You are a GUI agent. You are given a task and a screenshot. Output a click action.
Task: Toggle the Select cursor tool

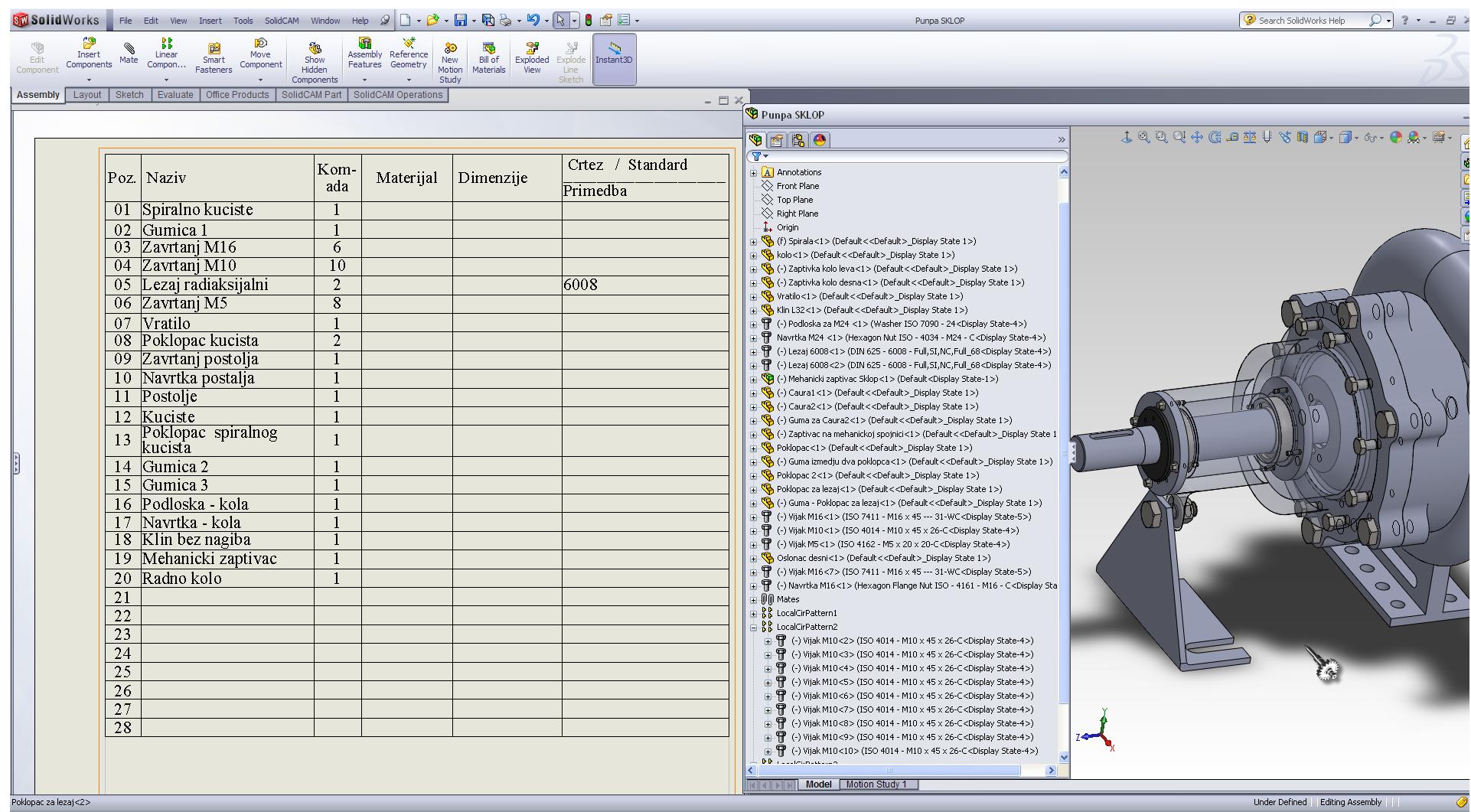(561, 21)
